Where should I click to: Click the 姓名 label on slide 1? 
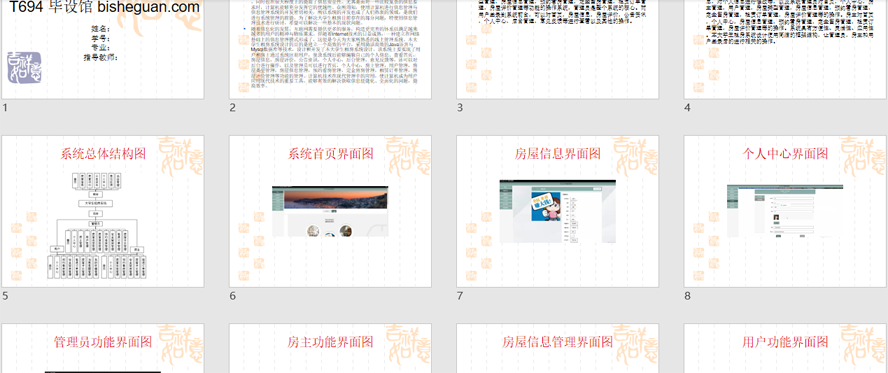tap(101, 29)
